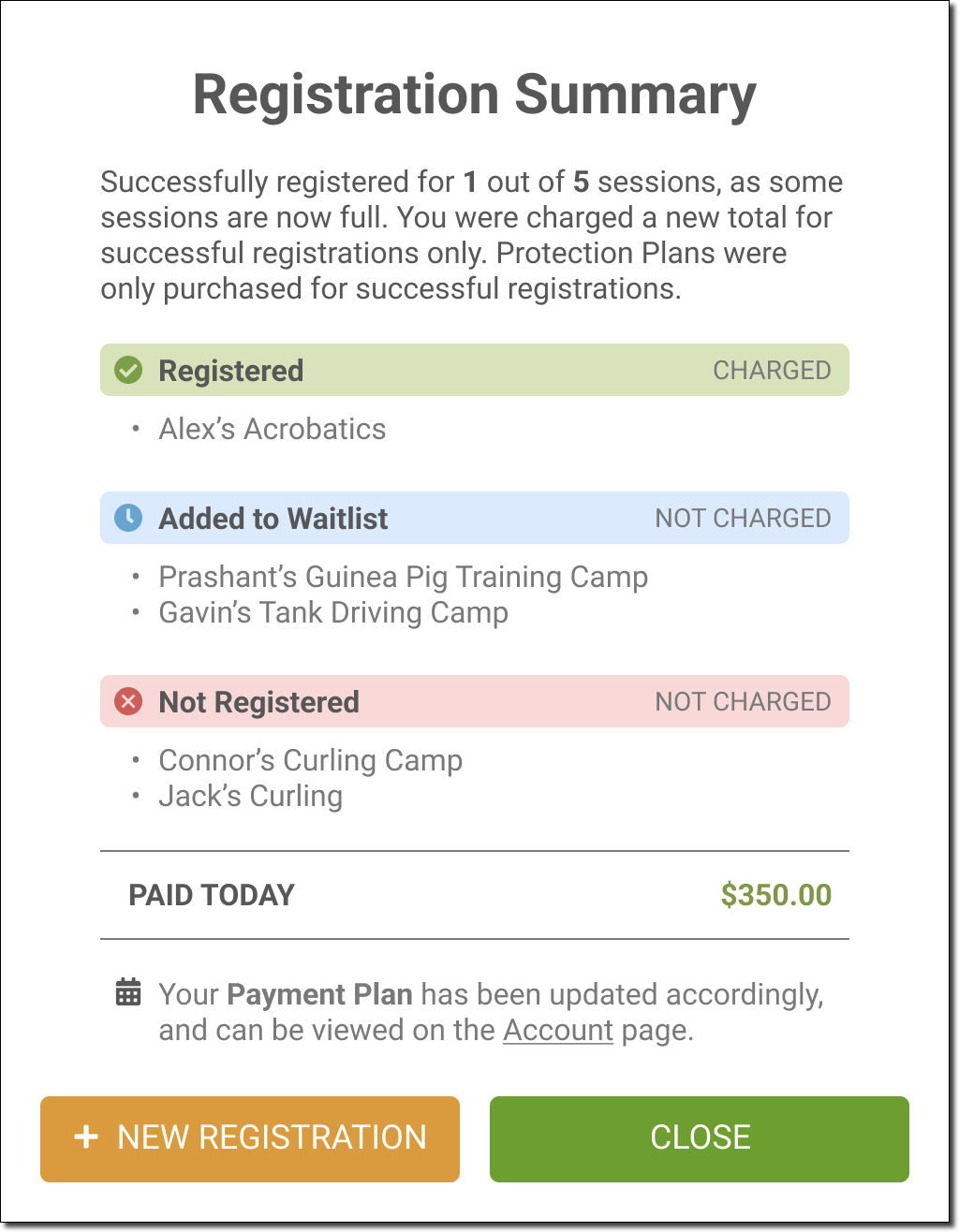Start a New Registration
Screen dimensions: 959x1232
click(250, 1138)
